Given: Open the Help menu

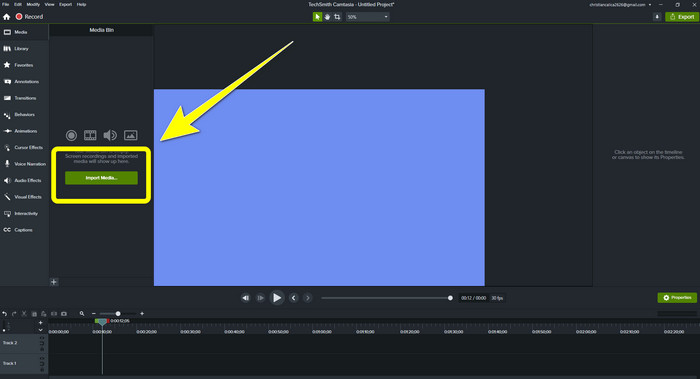Looking at the screenshot, I should [81, 4].
